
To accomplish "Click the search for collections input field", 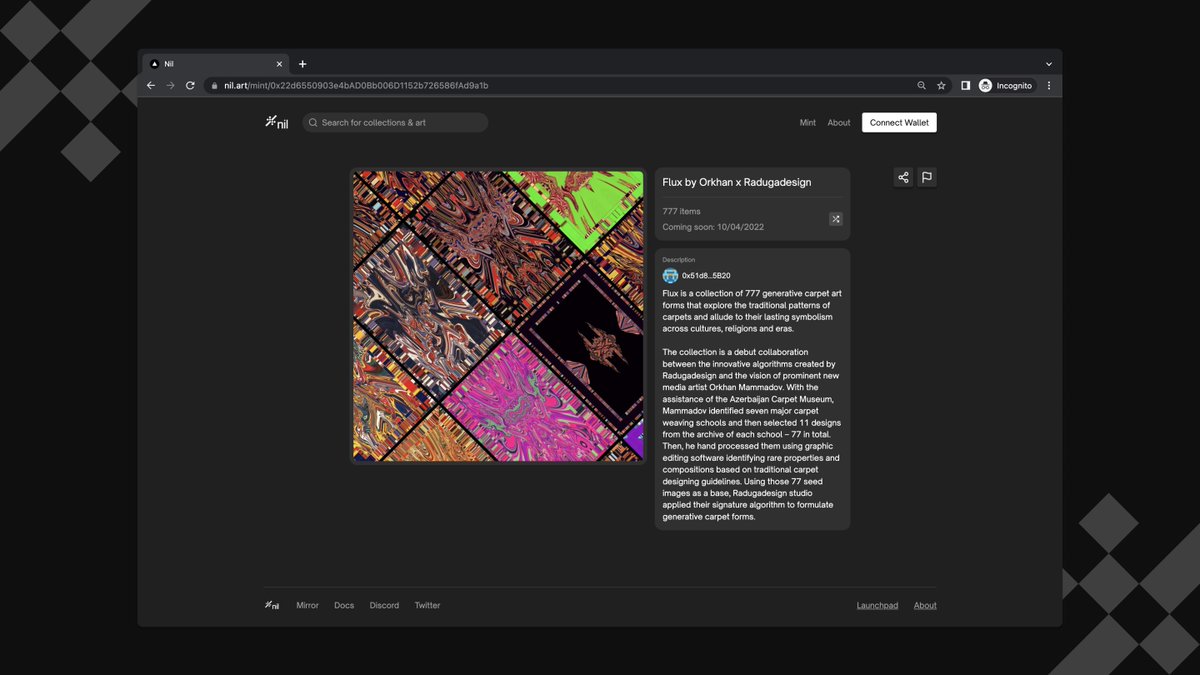I will (x=395, y=123).
